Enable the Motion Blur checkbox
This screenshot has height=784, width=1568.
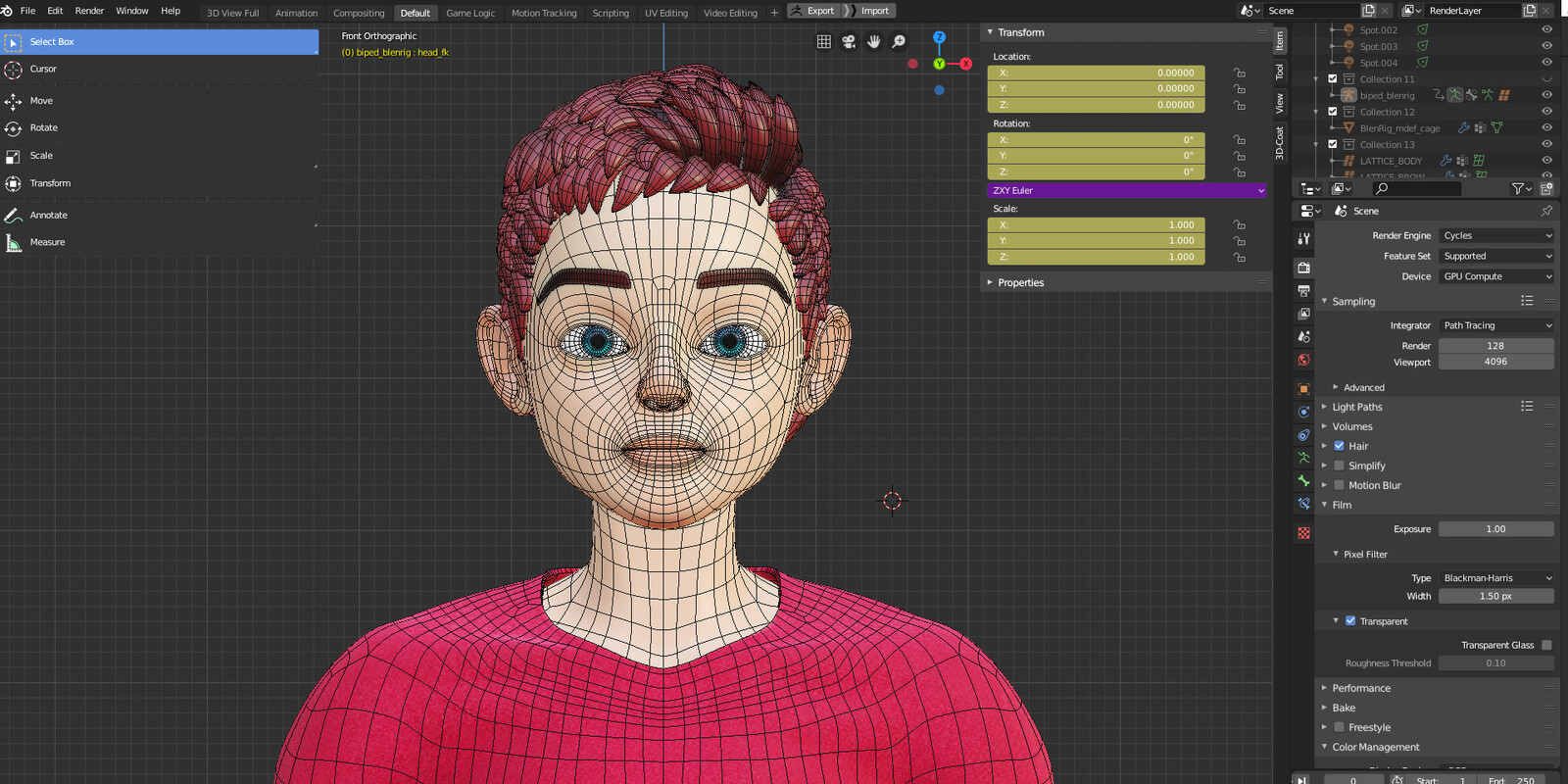1339,485
